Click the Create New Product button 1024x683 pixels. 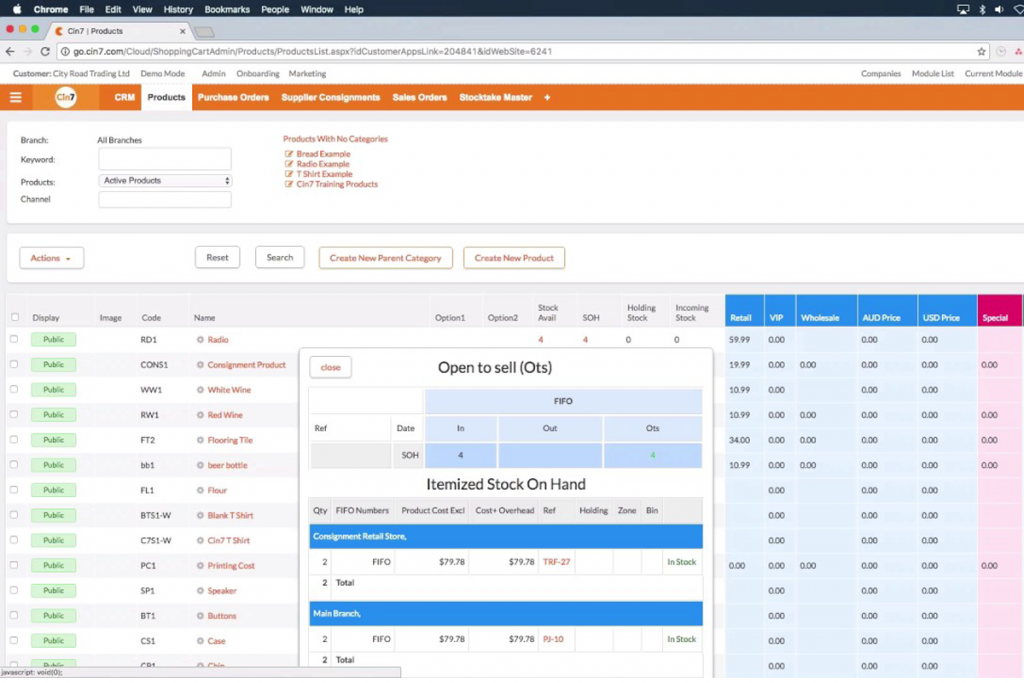pos(514,257)
